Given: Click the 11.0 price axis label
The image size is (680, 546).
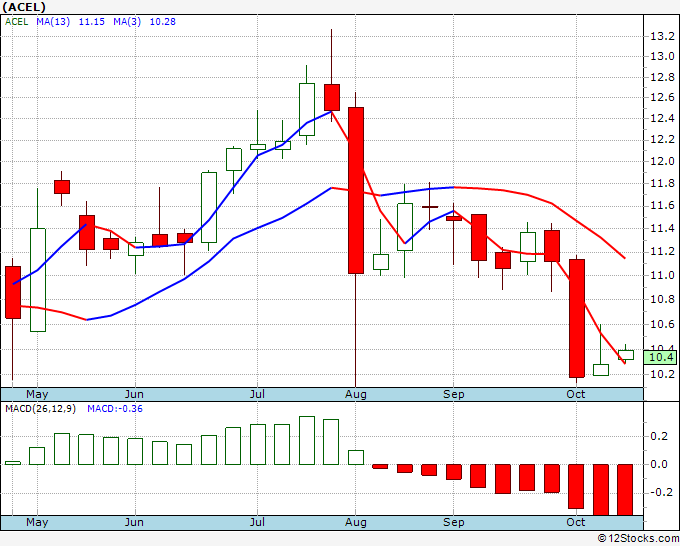Looking at the screenshot, I should pyautogui.click(x=662, y=275).
